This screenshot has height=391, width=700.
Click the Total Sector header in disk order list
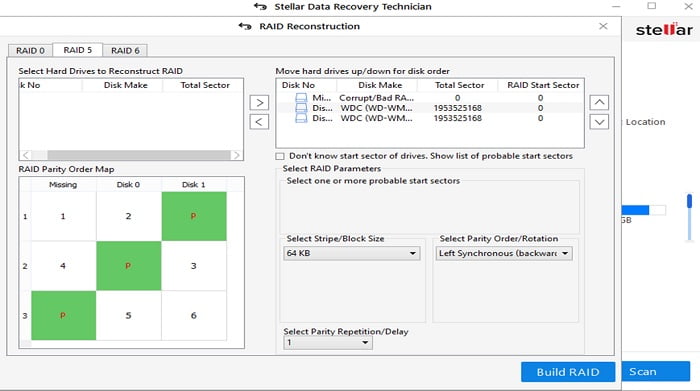click(459, 85)
